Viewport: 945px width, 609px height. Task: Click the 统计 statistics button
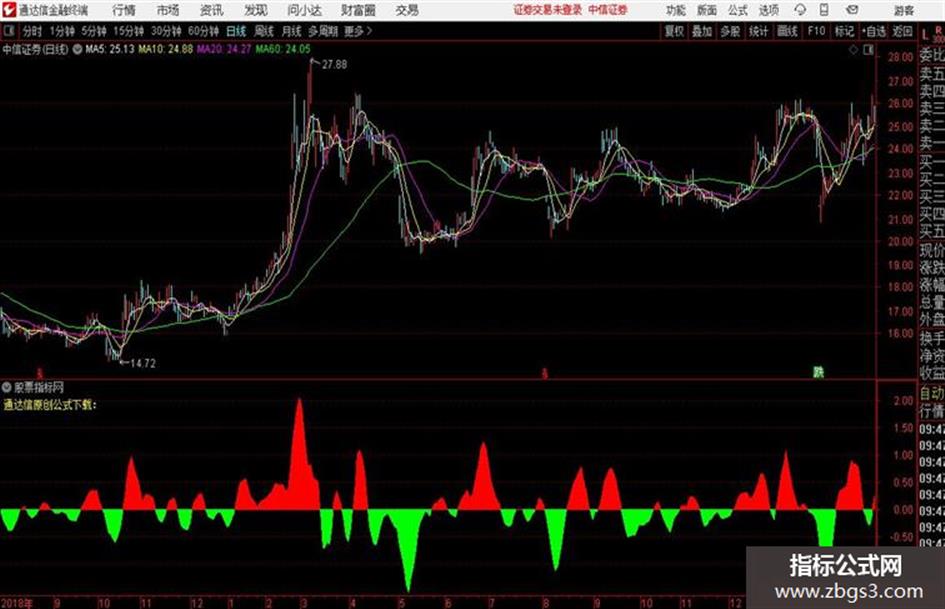[759, 31]
